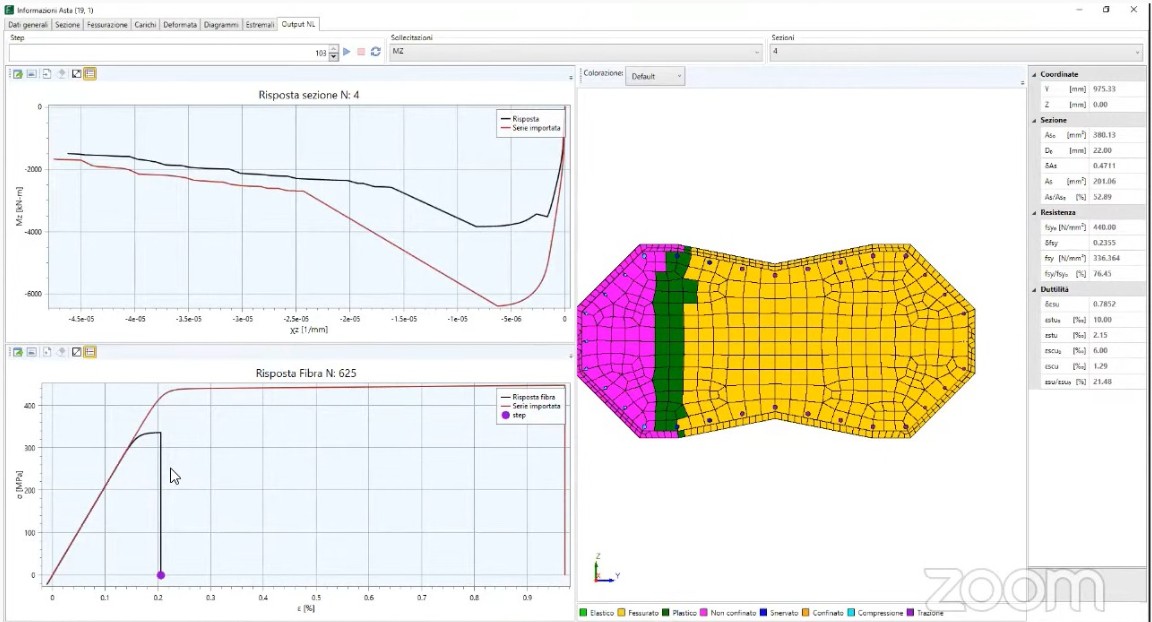1152x622 pixels.
Task: Open the Colorazione Default dropdown
Action: (x=657, y=76)
